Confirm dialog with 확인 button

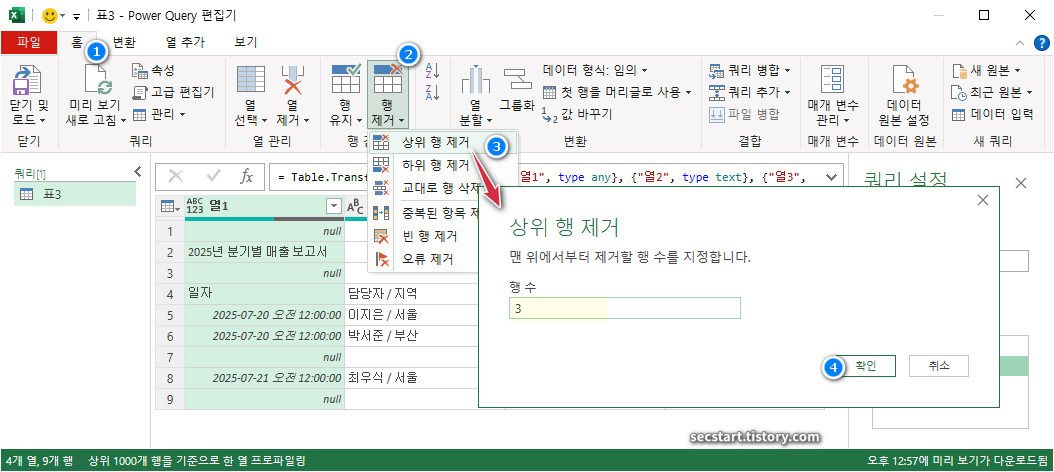(x=865, y=366)
